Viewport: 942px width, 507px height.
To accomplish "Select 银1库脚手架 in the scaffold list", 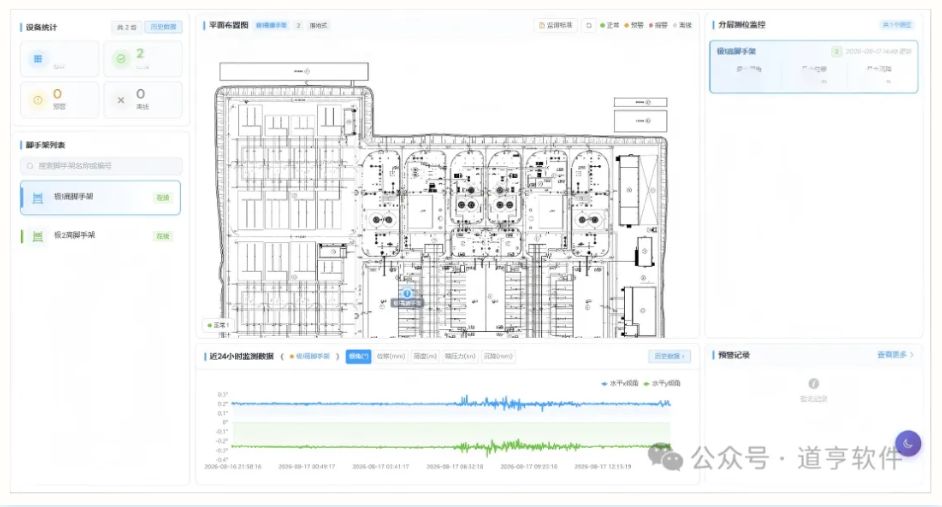I will pos(100,198).
